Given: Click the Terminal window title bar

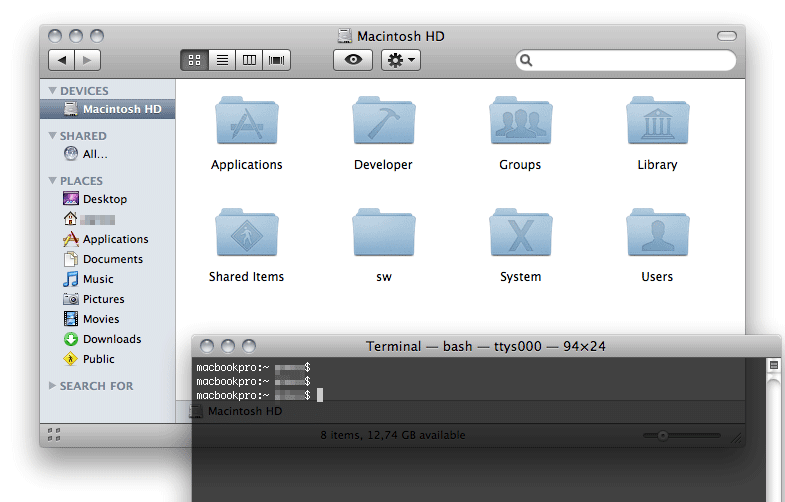Looking at the screenshot, I should click(486, 346).
